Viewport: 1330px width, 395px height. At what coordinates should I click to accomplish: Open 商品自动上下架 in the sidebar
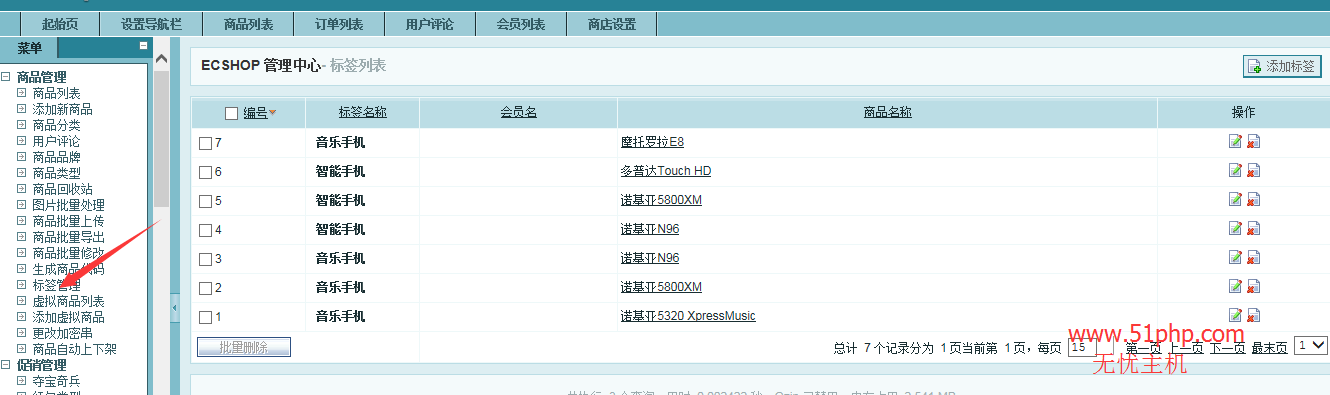pyautogui.click(x=74, y=349)
